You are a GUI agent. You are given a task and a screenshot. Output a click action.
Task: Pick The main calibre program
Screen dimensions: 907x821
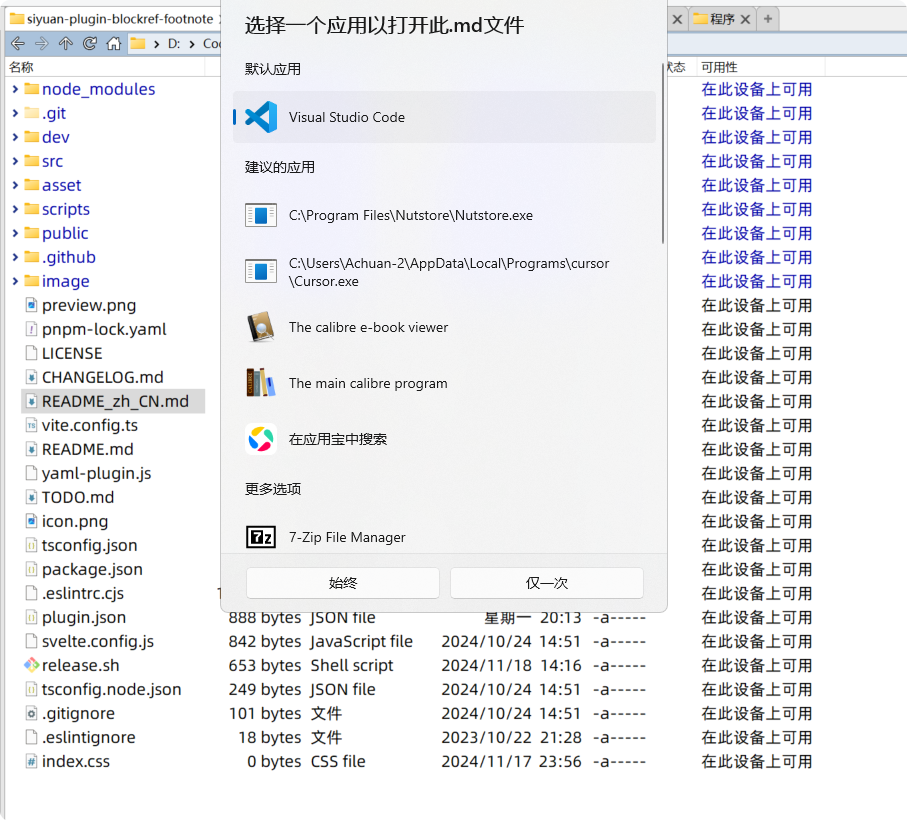tap(444, 383)
